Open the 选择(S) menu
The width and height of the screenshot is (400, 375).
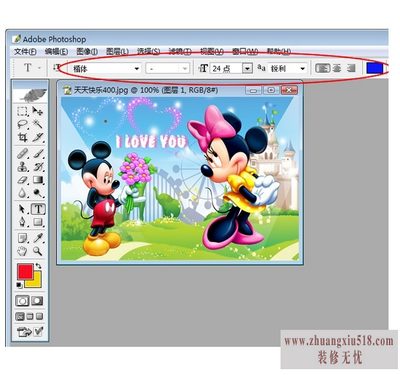(x=149, y=51)
